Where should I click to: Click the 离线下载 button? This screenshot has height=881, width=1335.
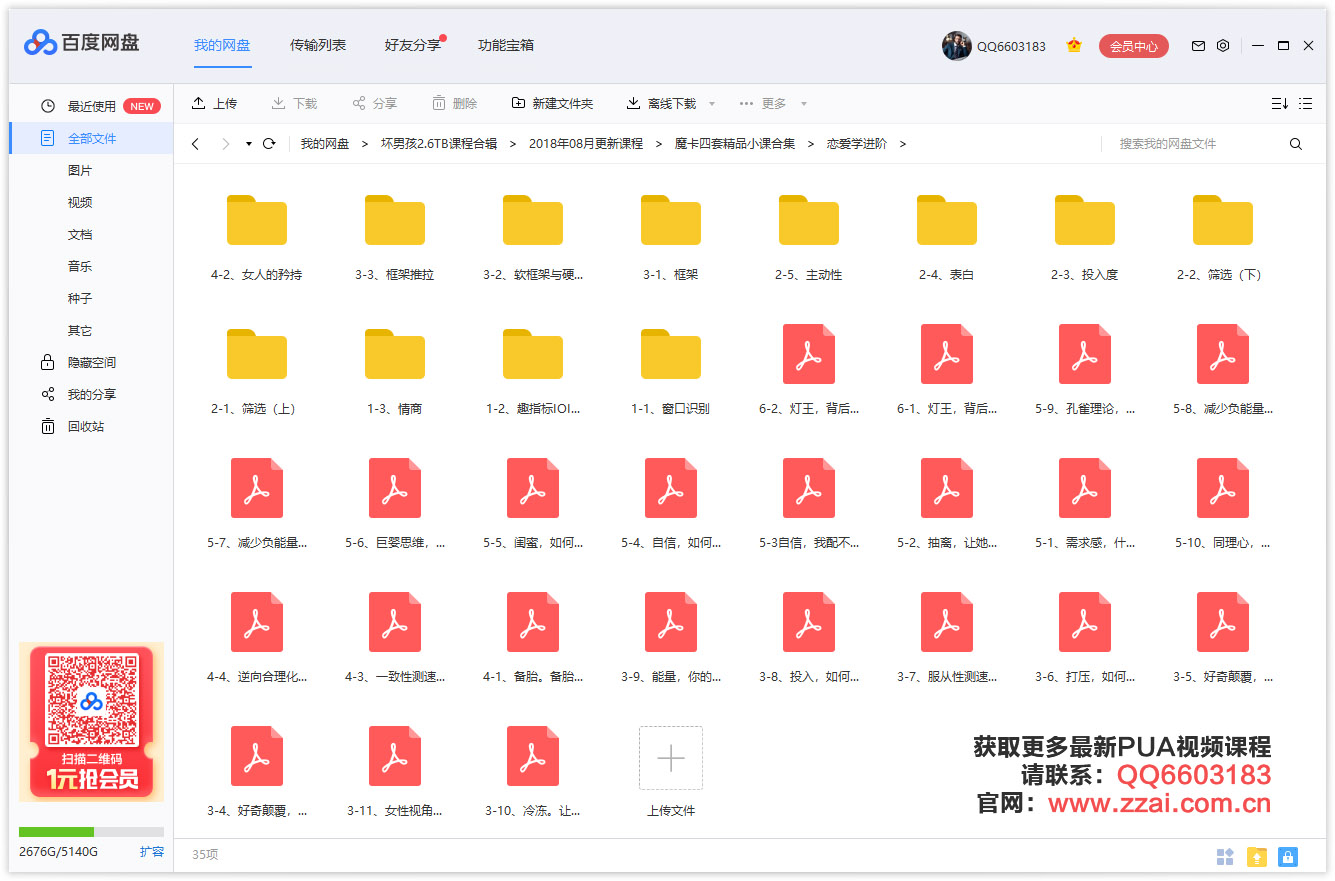tap(661, 104)
